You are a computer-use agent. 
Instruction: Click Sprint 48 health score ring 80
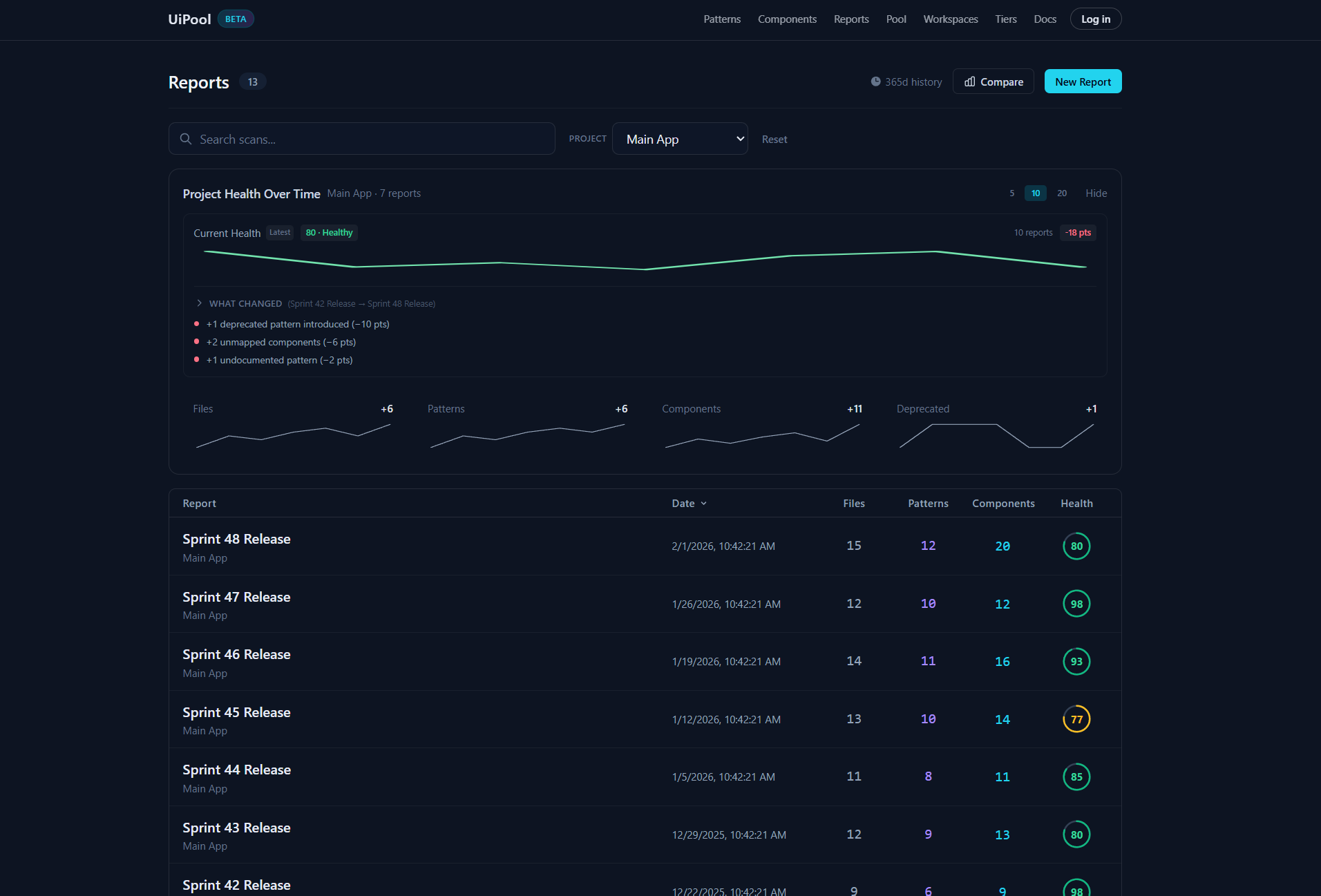coord(1076,546)
